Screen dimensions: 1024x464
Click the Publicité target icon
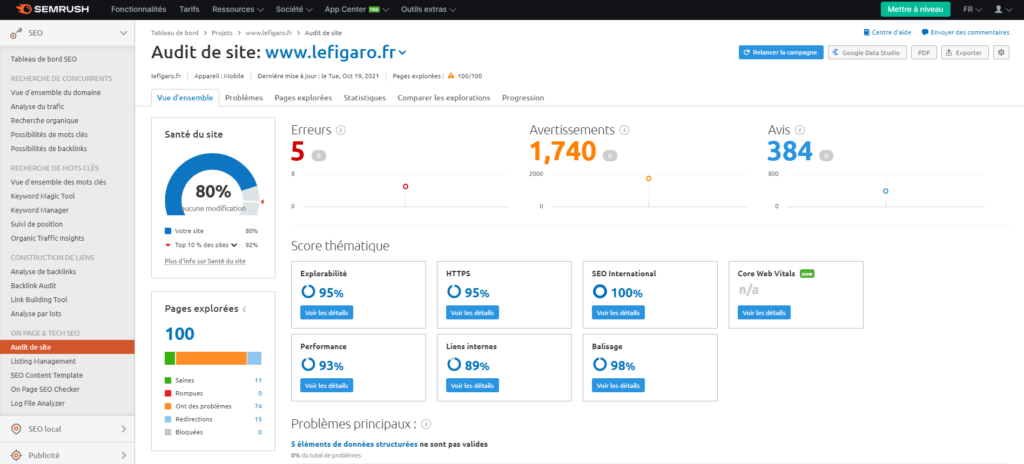(18, 455)
